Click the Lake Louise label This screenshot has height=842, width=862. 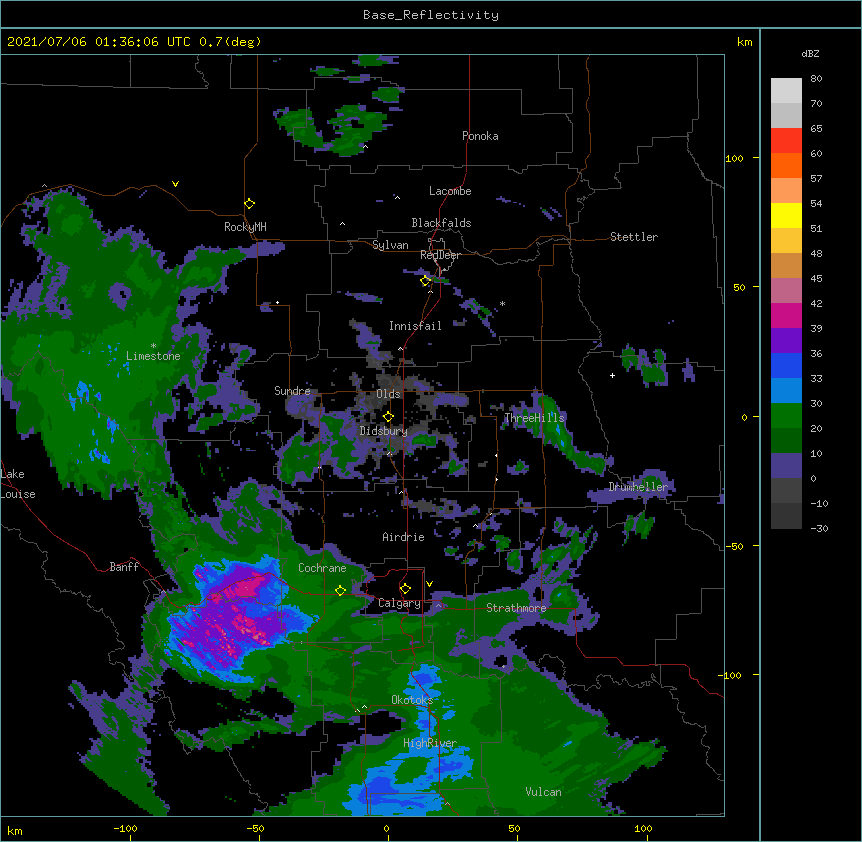17,484
